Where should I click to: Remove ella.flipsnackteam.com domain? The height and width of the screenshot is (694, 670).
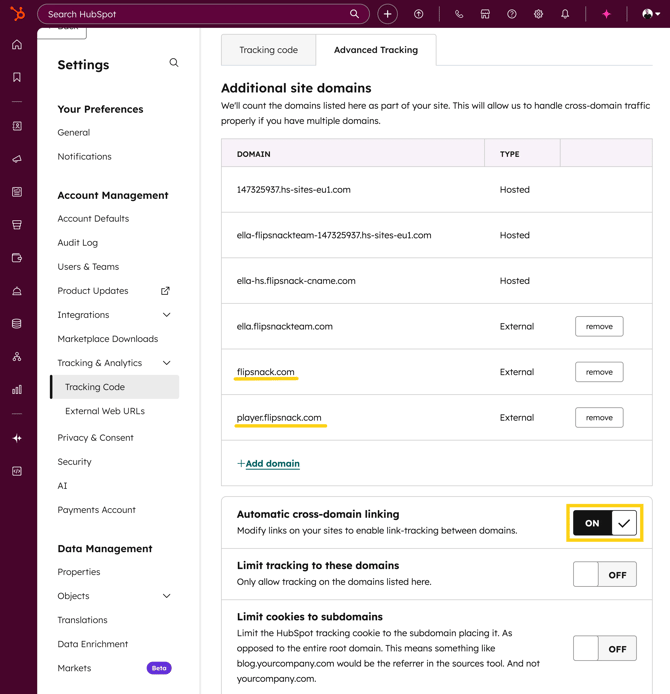[x=599, y=327]
